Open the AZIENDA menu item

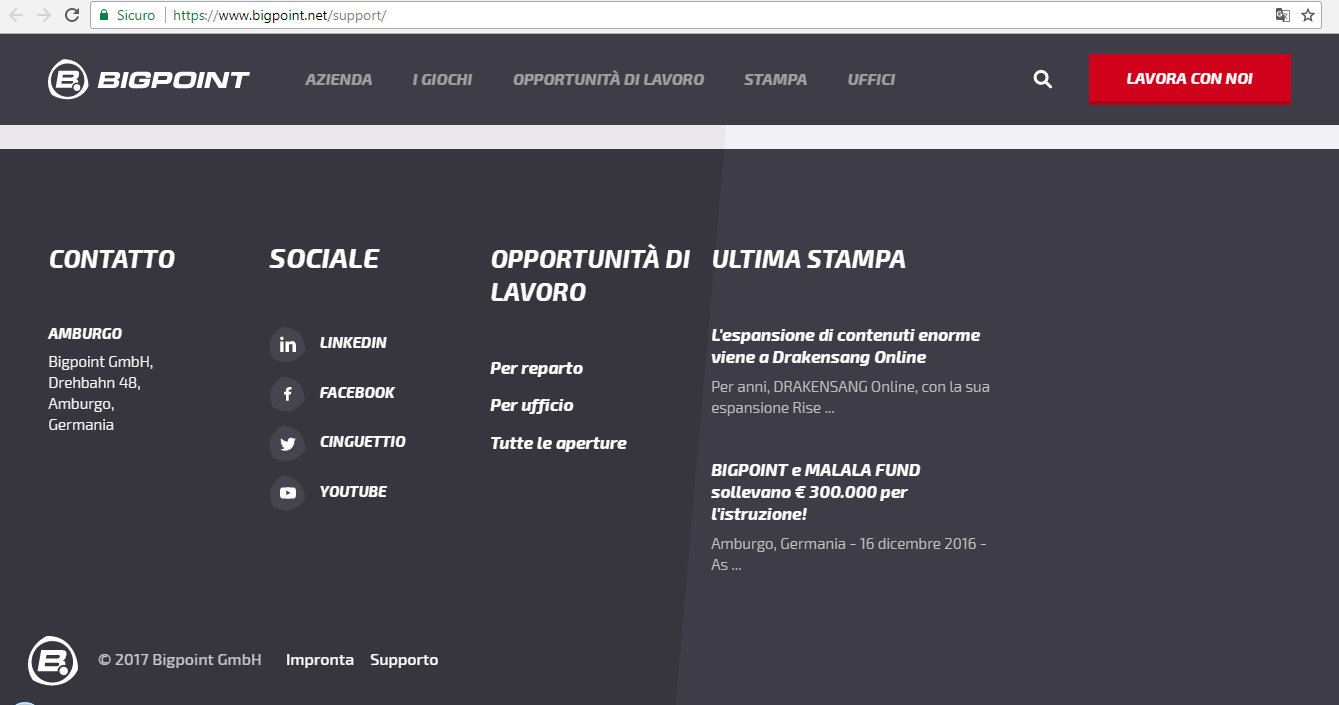(338, 80)
